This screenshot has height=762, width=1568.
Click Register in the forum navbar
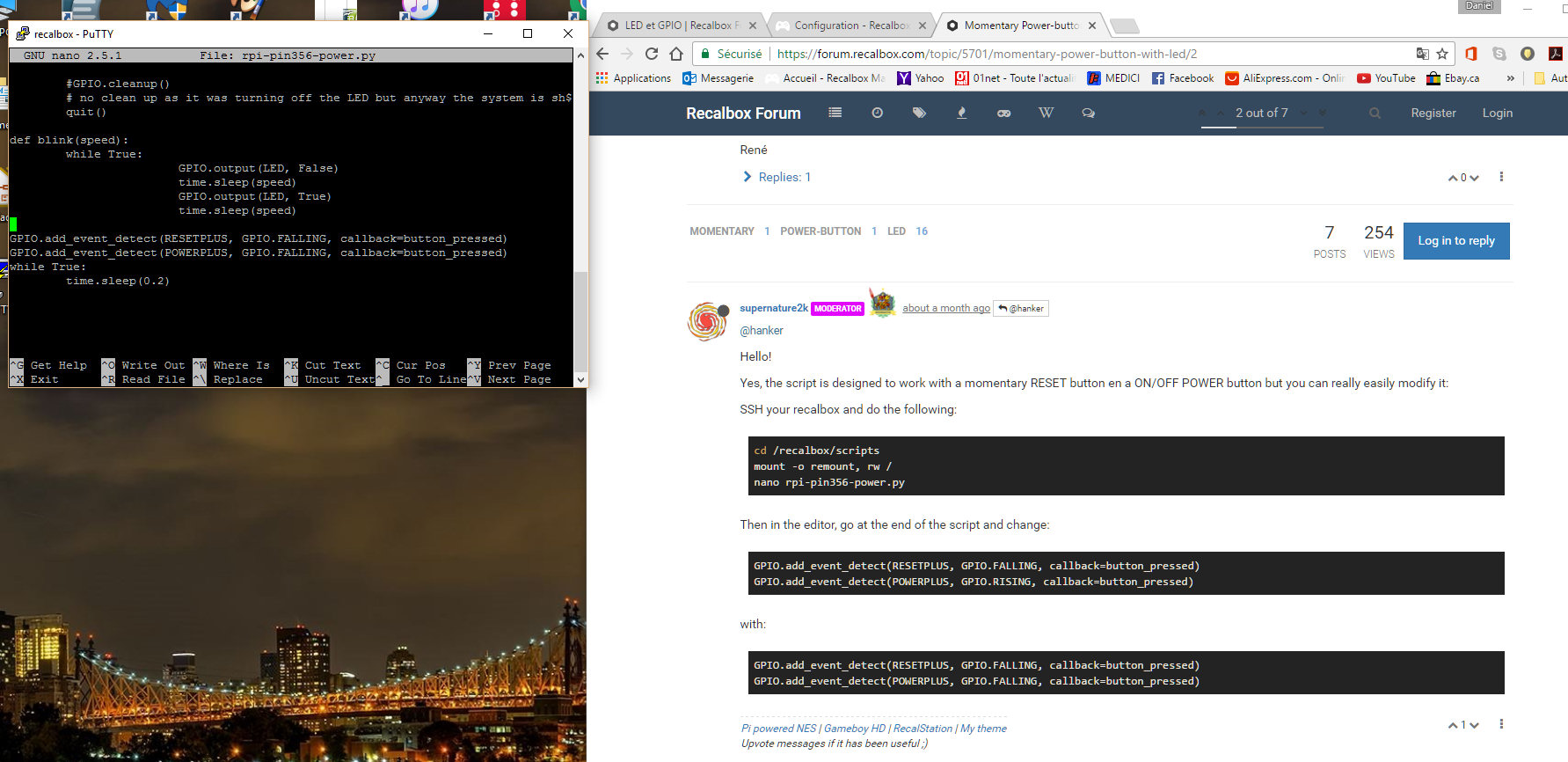click(1433, 113)
